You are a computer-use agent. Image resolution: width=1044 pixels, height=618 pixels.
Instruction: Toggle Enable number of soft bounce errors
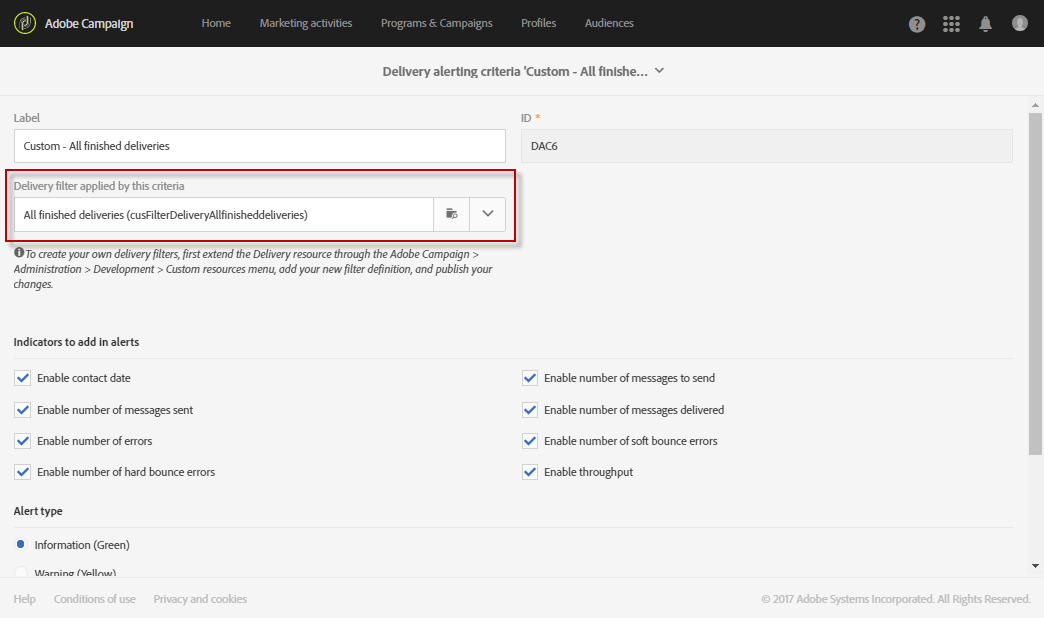(x=530, y=441)
